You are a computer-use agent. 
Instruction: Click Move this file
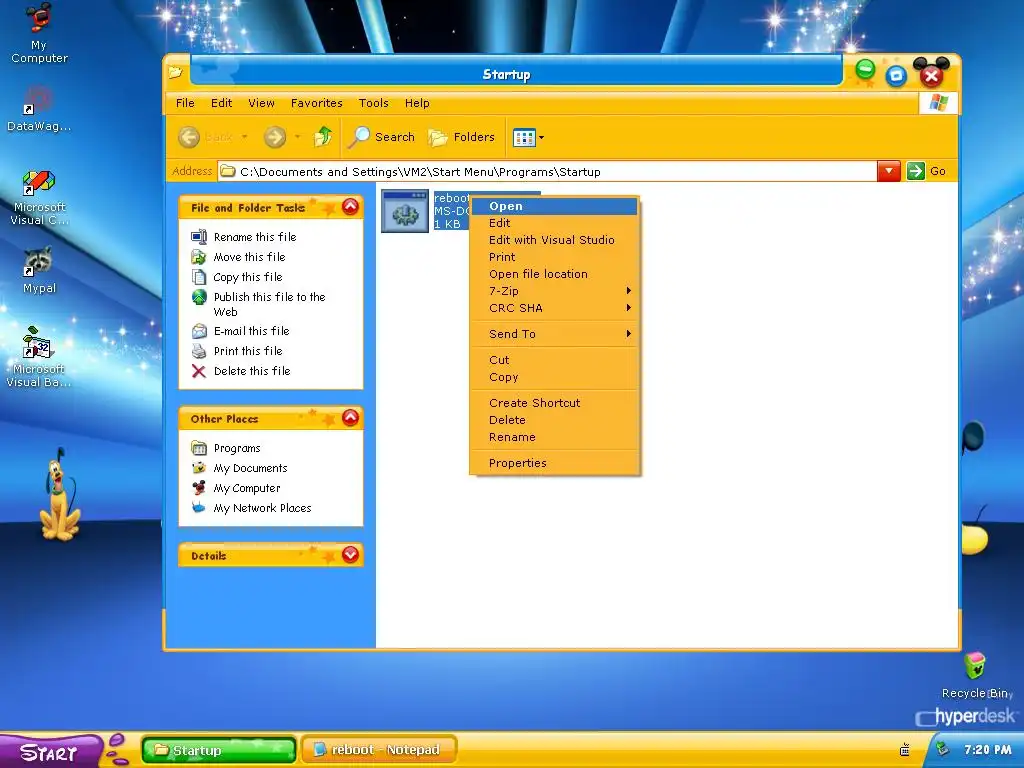click(x=238, y=257)
